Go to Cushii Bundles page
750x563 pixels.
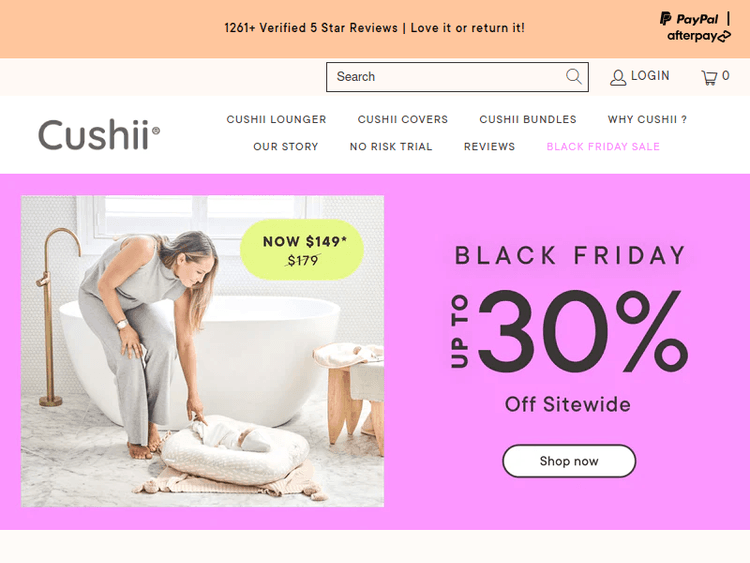[528, 119]
